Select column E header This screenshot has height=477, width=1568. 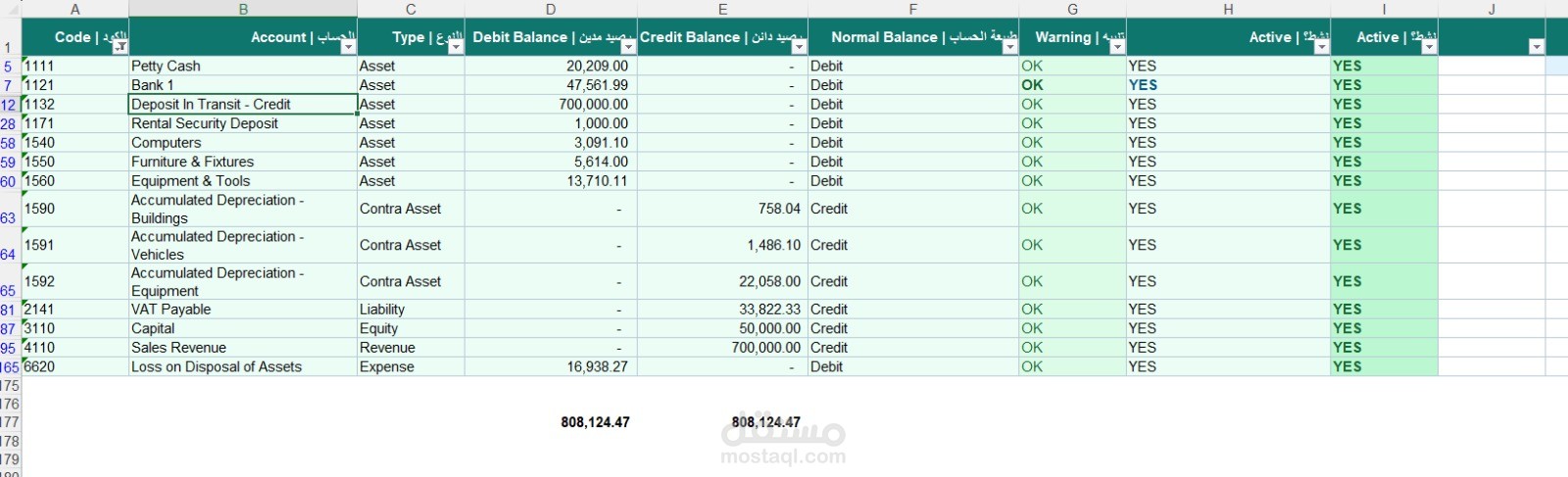722,9
